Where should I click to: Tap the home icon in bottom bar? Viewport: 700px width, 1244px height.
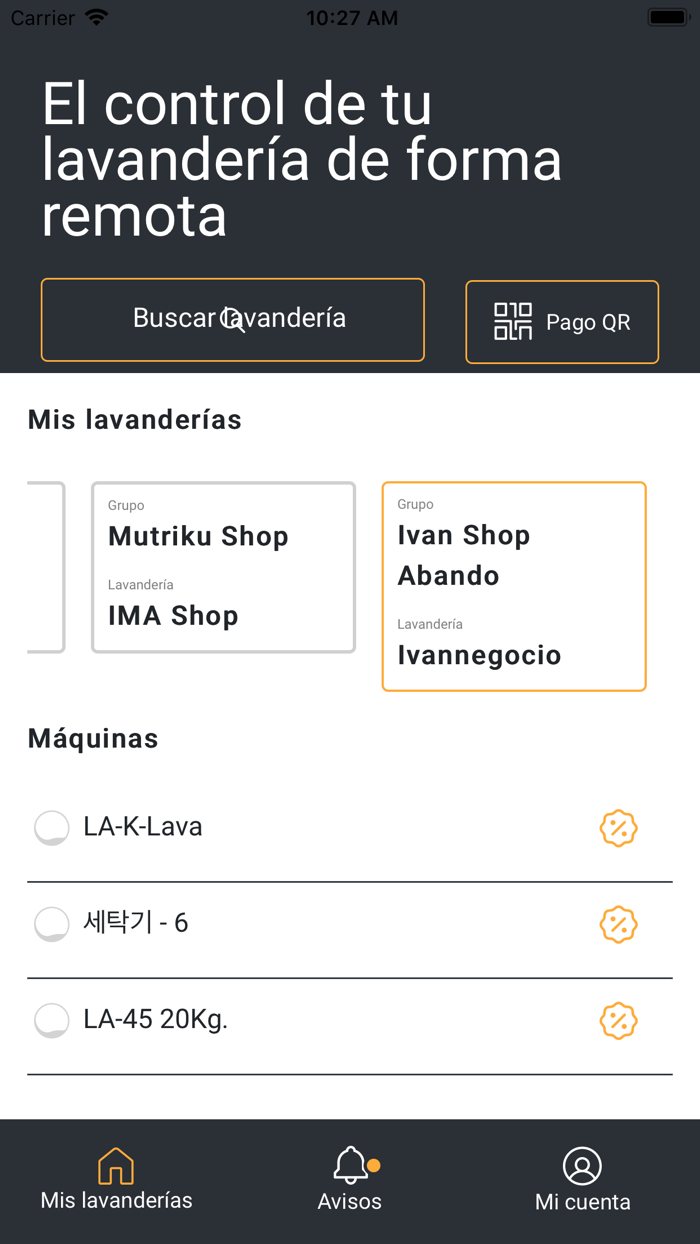click(116, 1166)
